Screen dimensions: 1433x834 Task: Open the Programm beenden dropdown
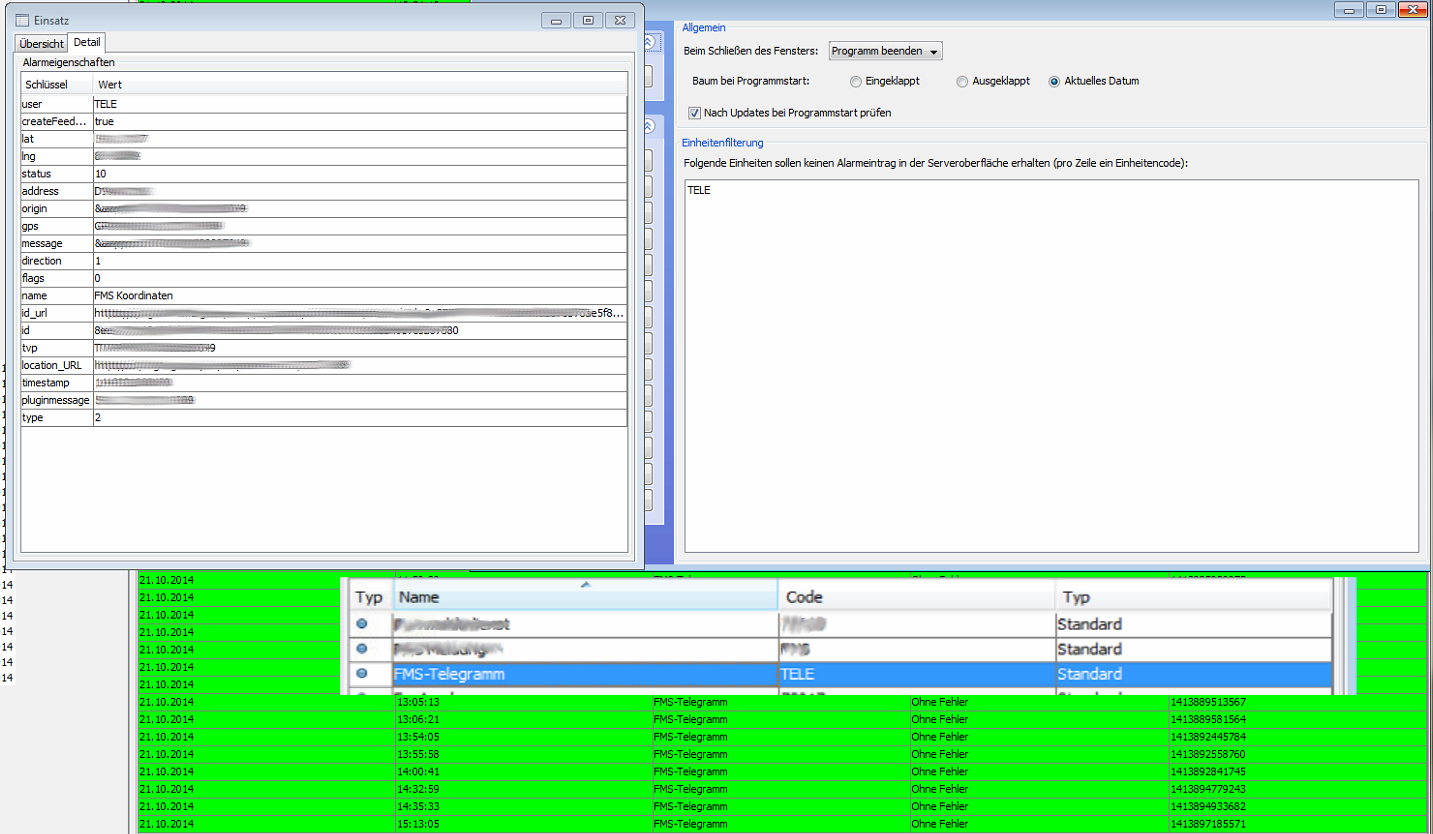click(885, 51)
